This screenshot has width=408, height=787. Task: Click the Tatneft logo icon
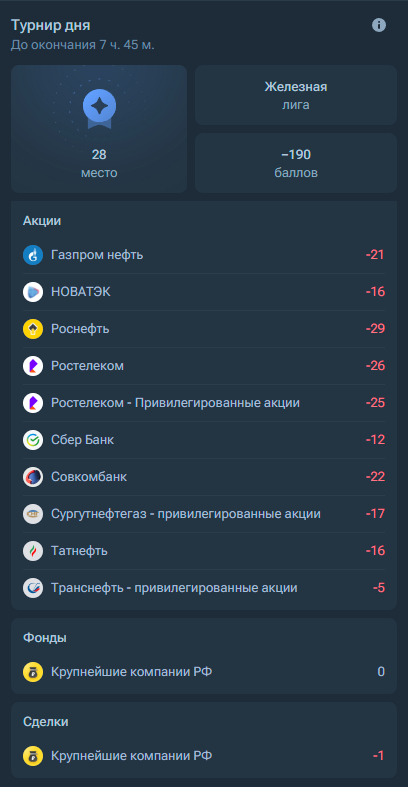[33, 551]
